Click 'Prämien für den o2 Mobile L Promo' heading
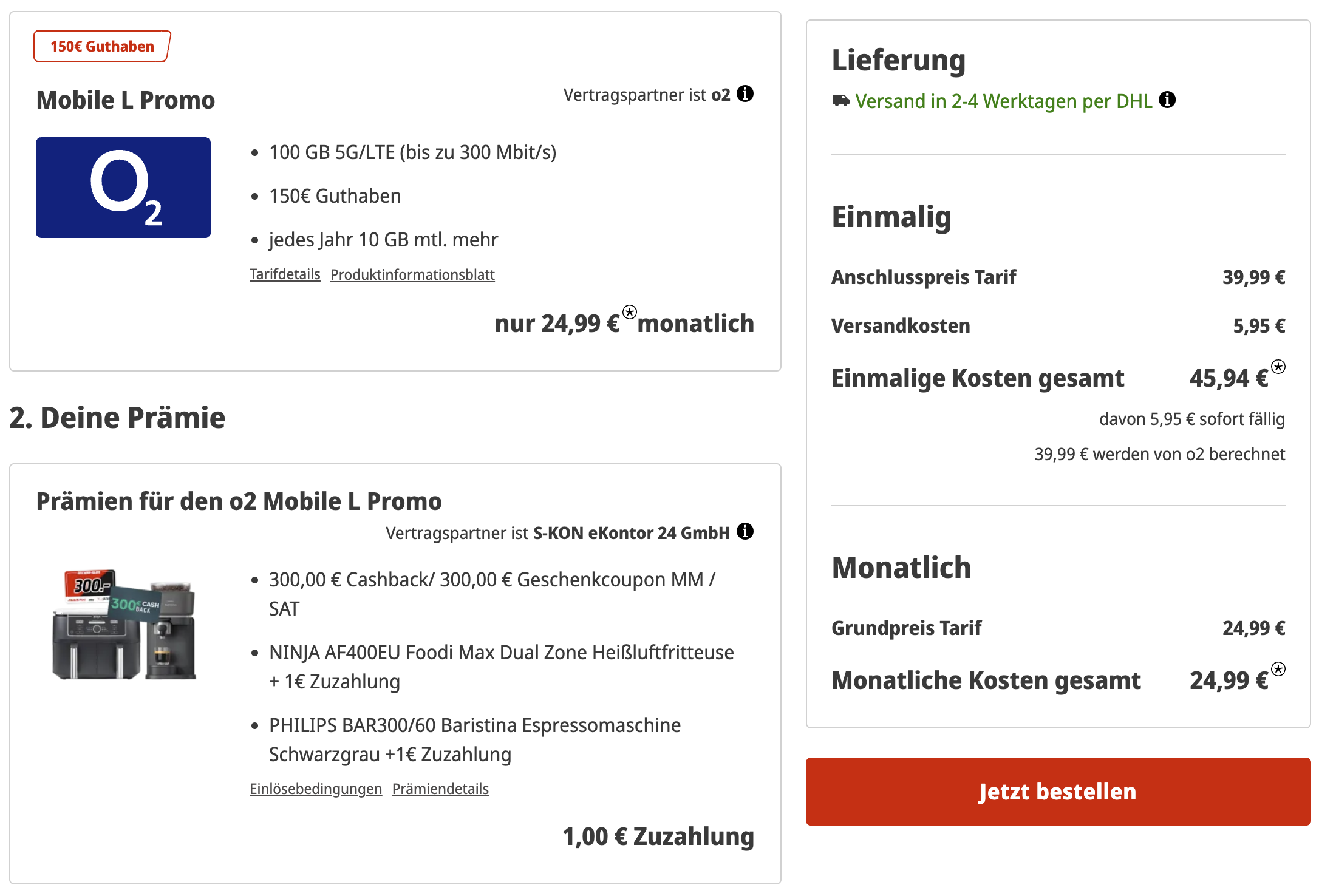Image resolution: width=1319 pixels, height=896 pixels. (x=239, y=501)
